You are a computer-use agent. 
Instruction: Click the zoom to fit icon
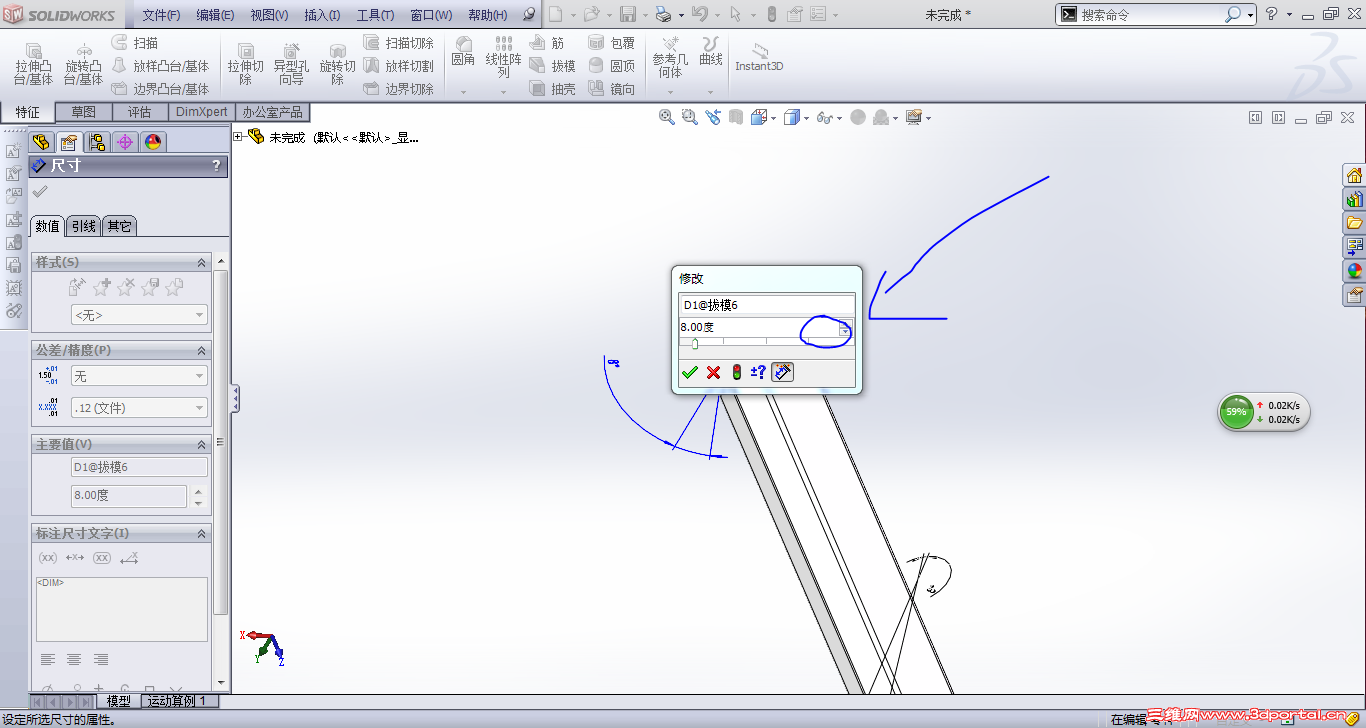pyautogui.click(x=666, y=117)
